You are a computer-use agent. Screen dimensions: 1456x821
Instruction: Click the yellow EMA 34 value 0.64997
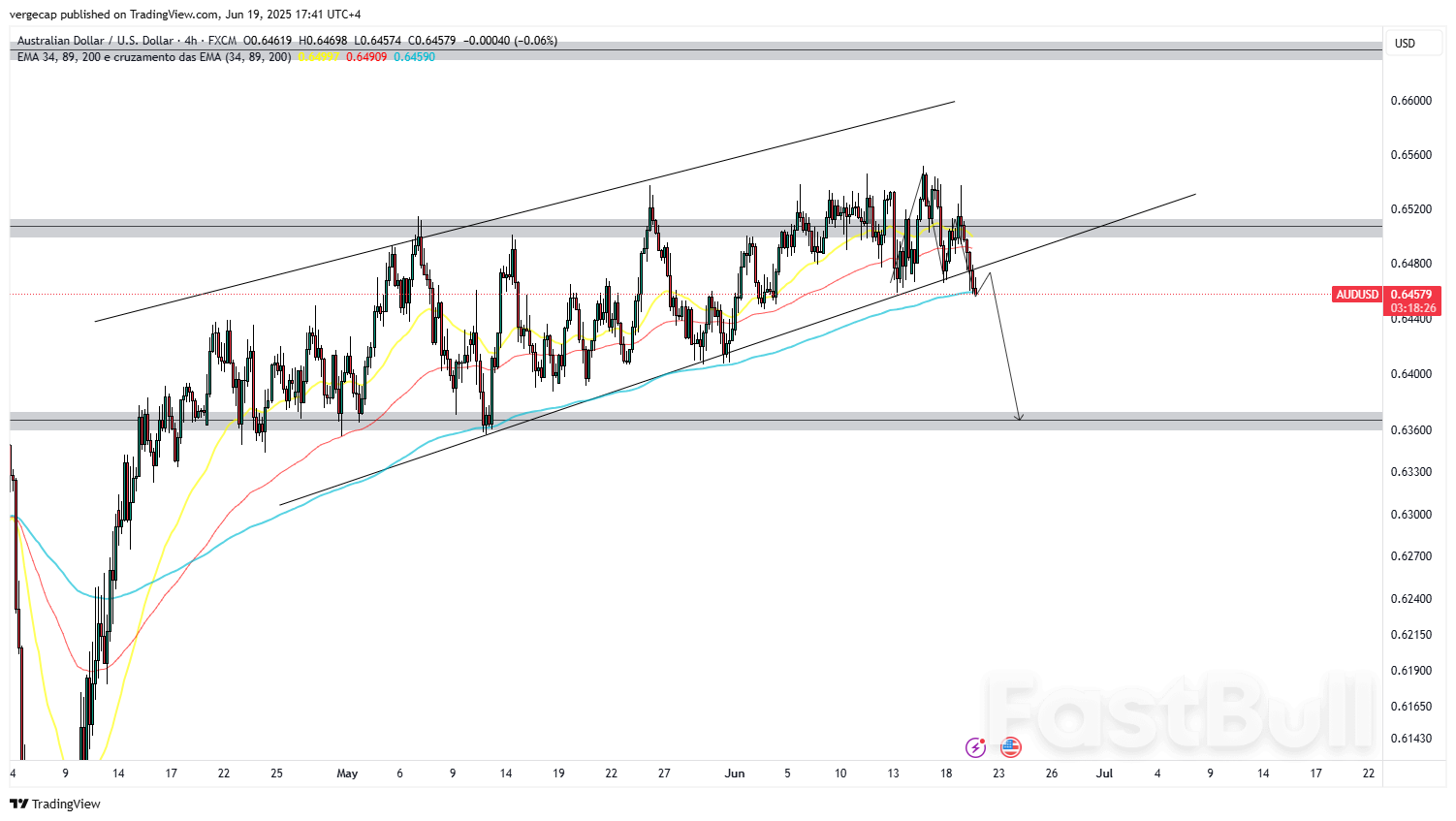[318, 57]
